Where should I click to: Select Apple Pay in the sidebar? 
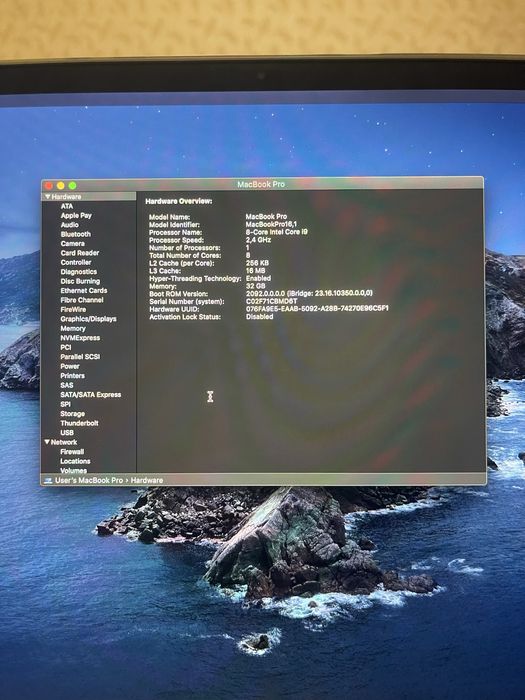click(76, 215)
